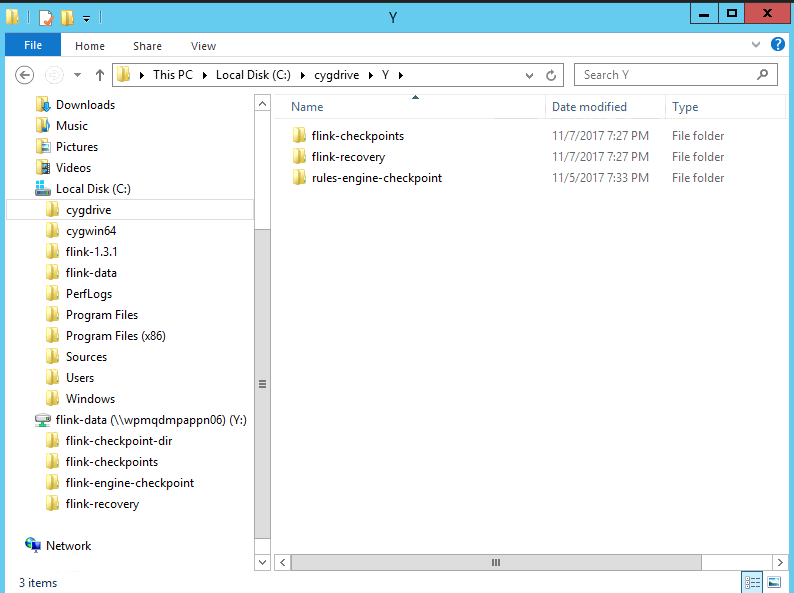
Task: Sort by the Date modified column
Action: [589, 107]
